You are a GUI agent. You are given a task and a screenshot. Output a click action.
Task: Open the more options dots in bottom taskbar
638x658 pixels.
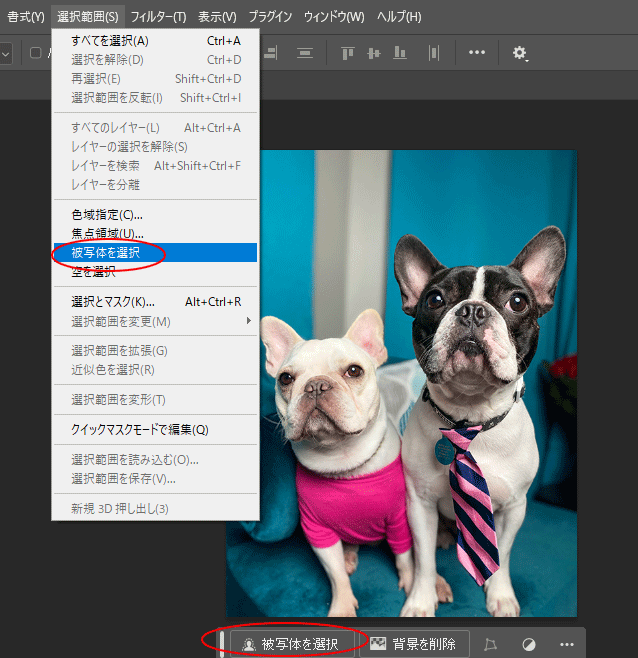point(566,644)
